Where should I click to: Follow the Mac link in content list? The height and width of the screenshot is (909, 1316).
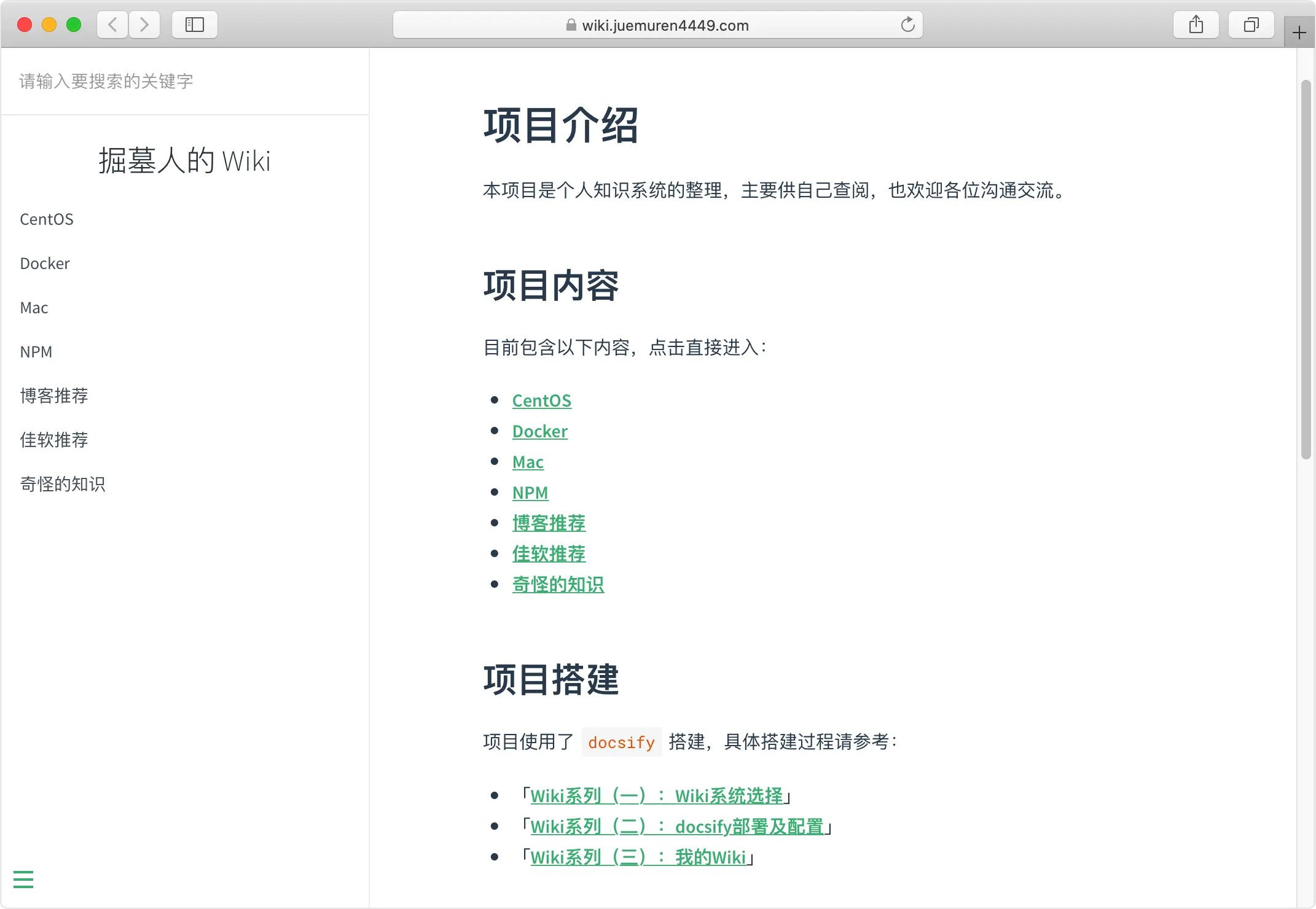click(x=528, y=462)
